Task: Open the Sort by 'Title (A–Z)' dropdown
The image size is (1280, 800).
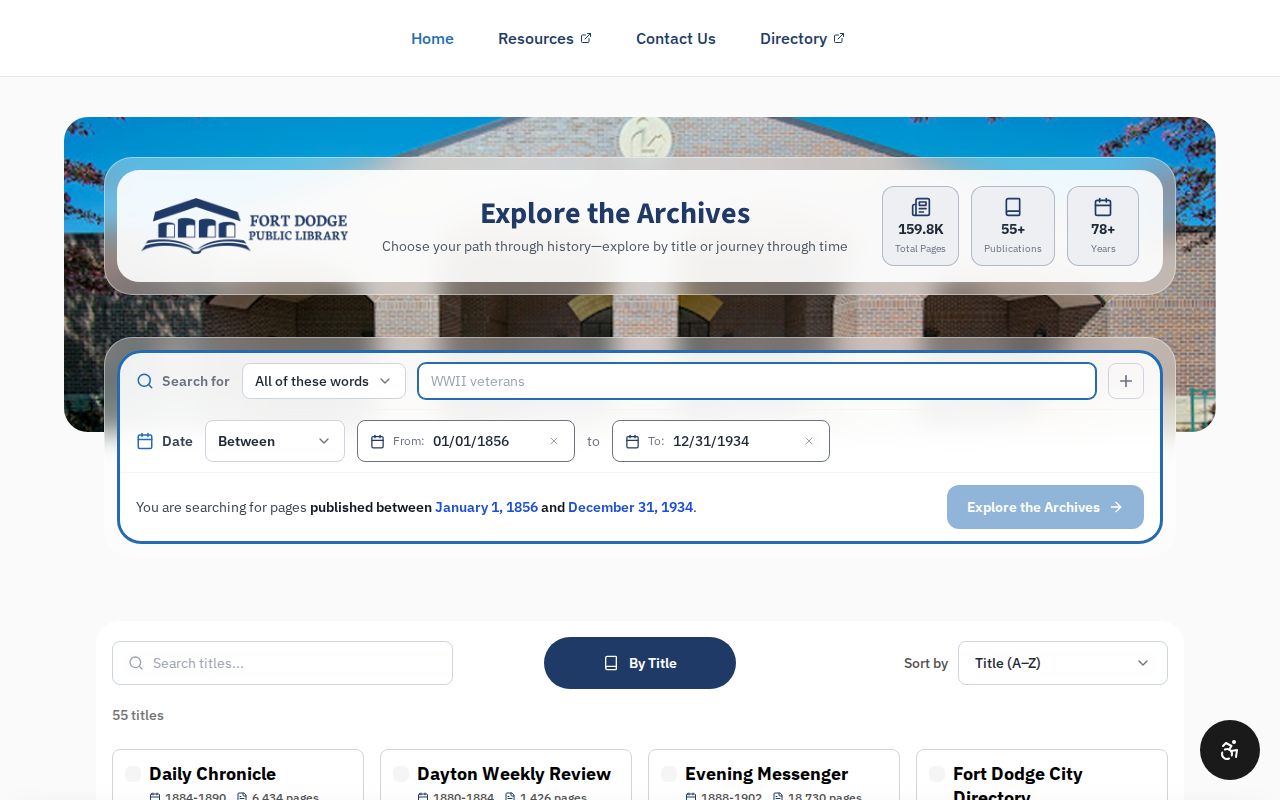Action: 1063,663
